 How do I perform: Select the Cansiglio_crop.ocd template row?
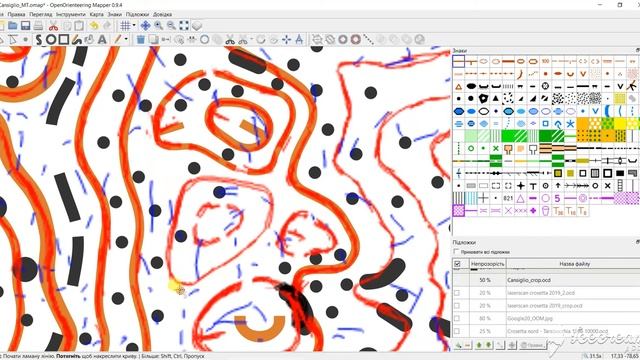click(546, 280)
